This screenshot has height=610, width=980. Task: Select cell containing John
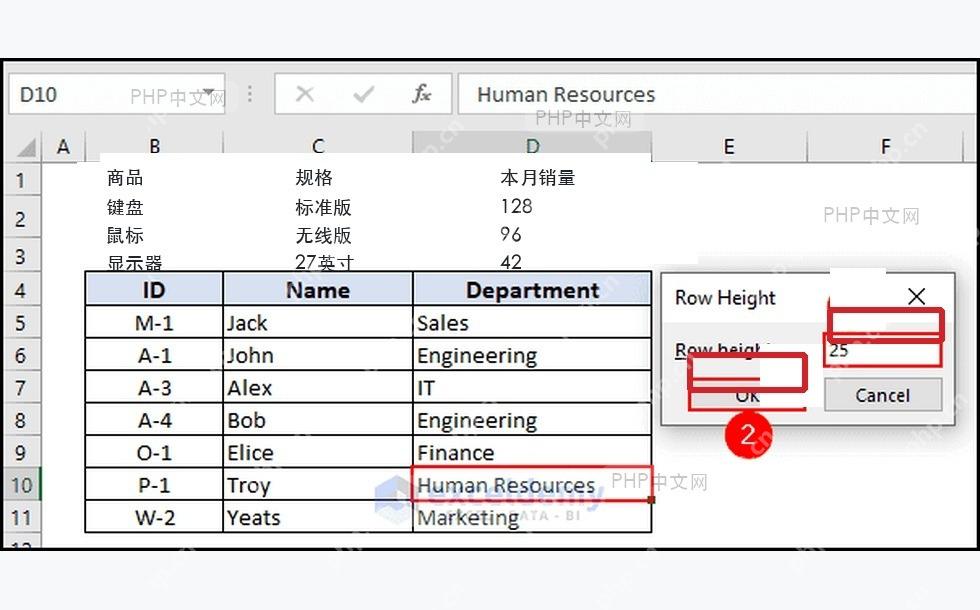(x=318, y=355)
